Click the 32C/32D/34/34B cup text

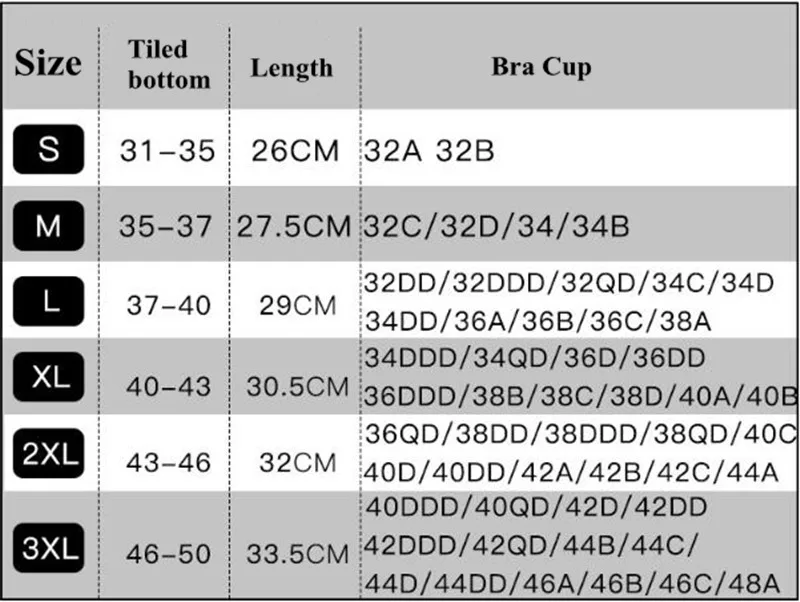point(496,227)
